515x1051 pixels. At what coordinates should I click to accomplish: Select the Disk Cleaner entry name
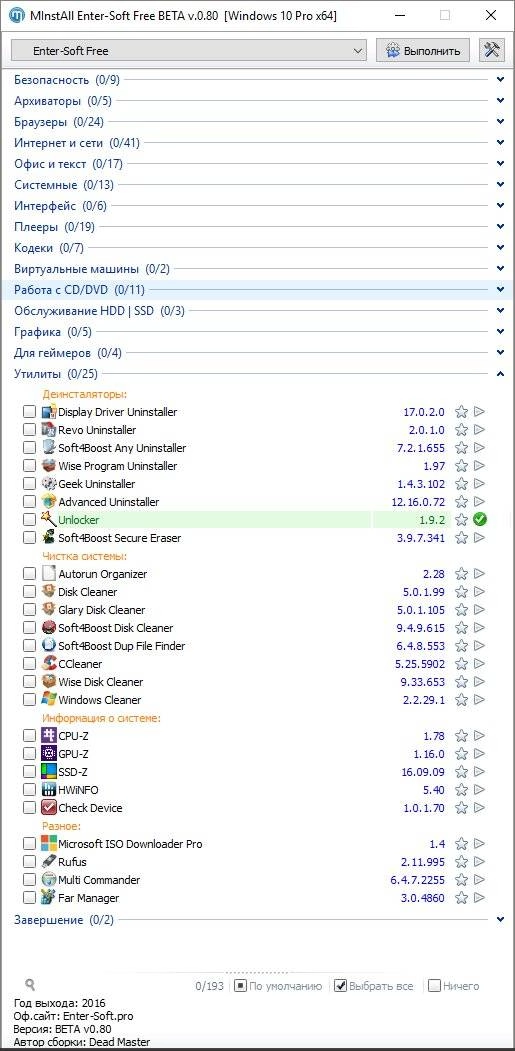pos(88,592)
